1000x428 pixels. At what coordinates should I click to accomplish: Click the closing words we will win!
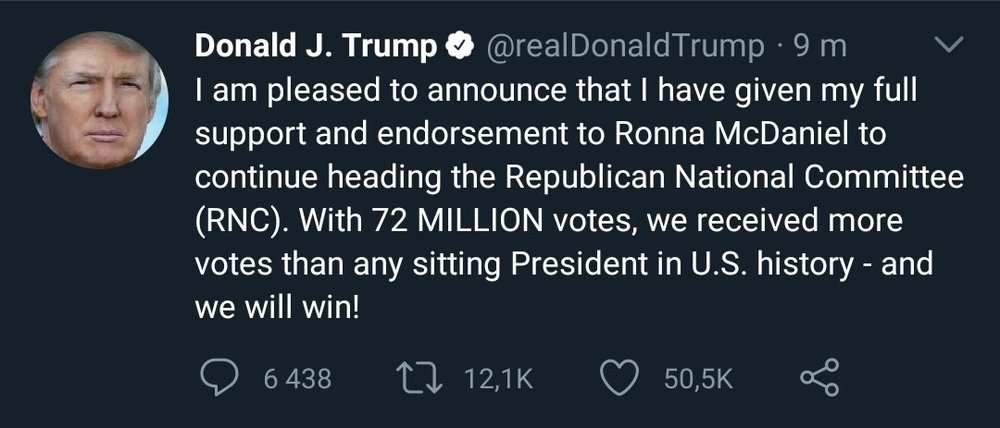[x=276, y=306]
